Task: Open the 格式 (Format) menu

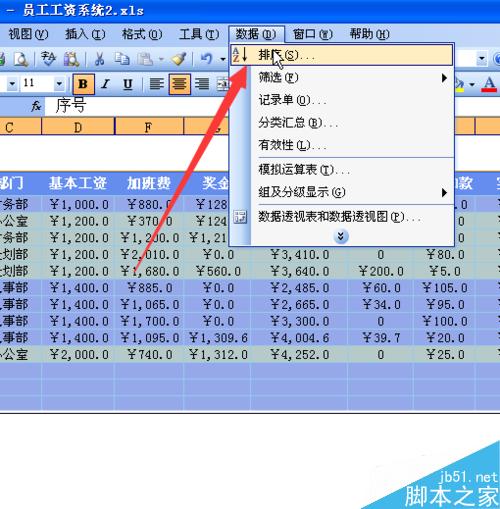Action: point(142,34)
